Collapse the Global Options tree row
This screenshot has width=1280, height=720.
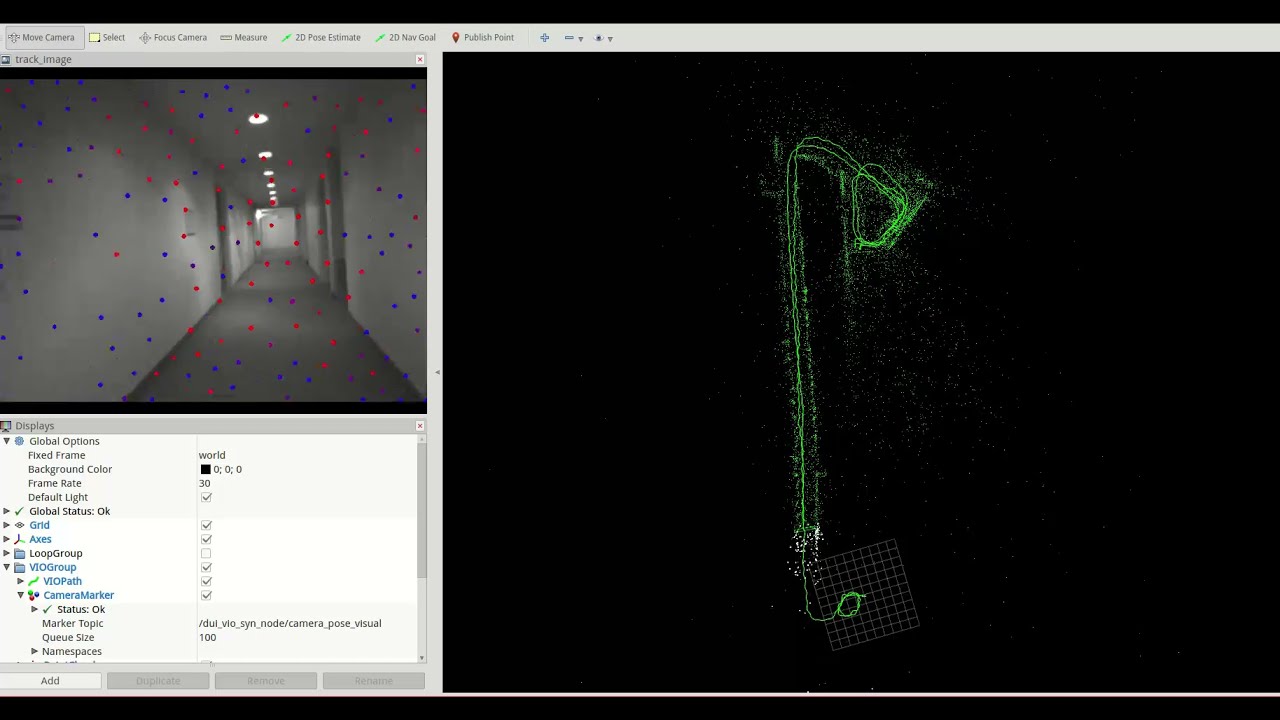(7, 441)
